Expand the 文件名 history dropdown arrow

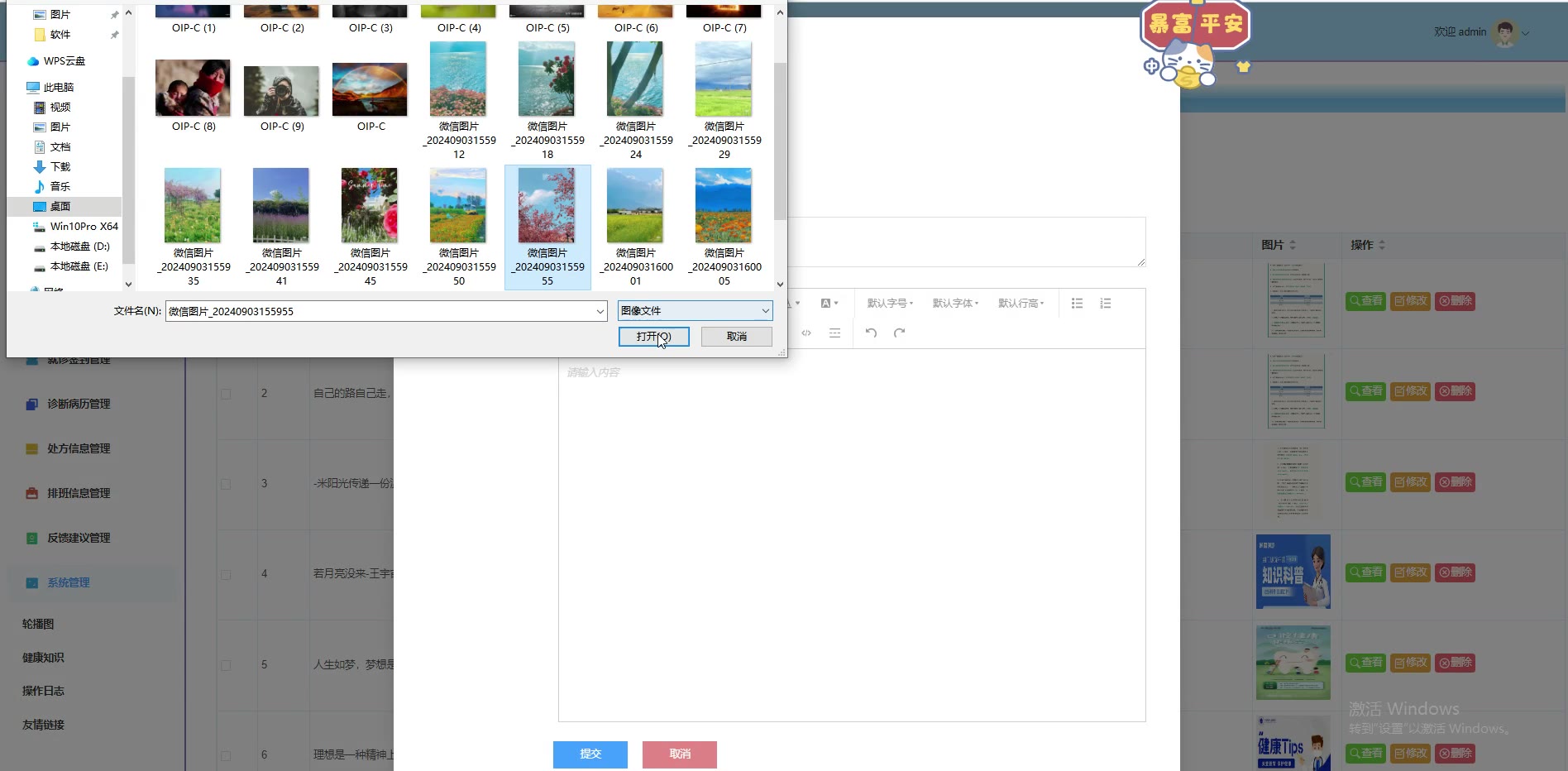click(x=600, y=311)
